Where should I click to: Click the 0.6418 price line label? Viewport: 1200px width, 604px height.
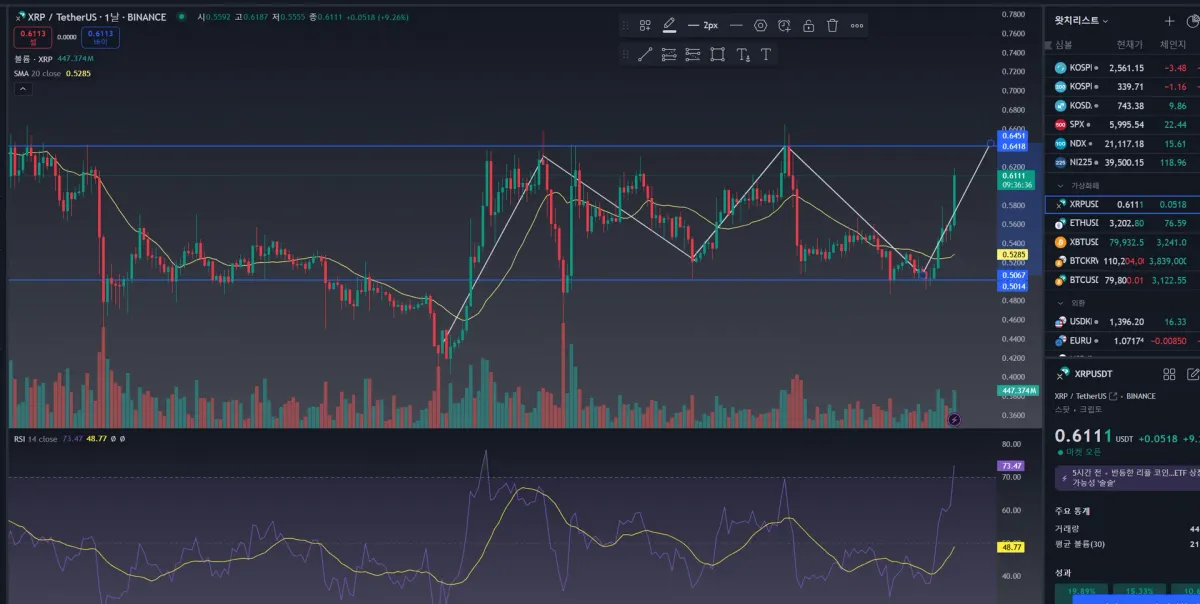tap(1012, 146)
